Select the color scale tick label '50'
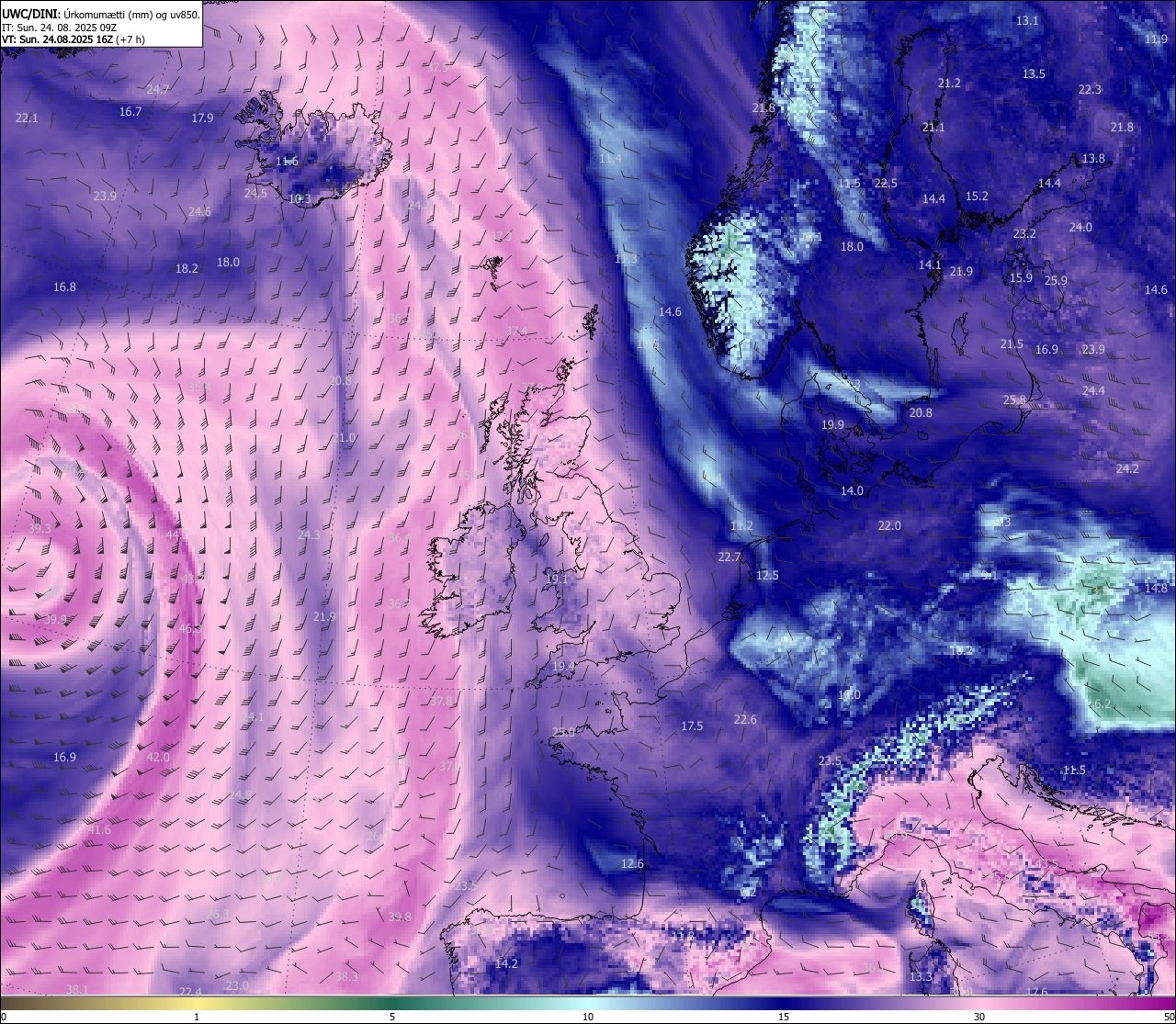This screenshot has width=1176, height=1024. pos(1169,1017)
